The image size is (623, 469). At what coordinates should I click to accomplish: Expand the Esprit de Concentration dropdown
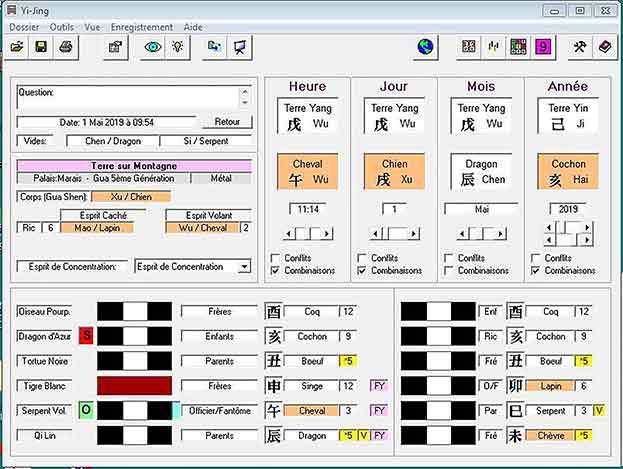(x=244, y=266)
